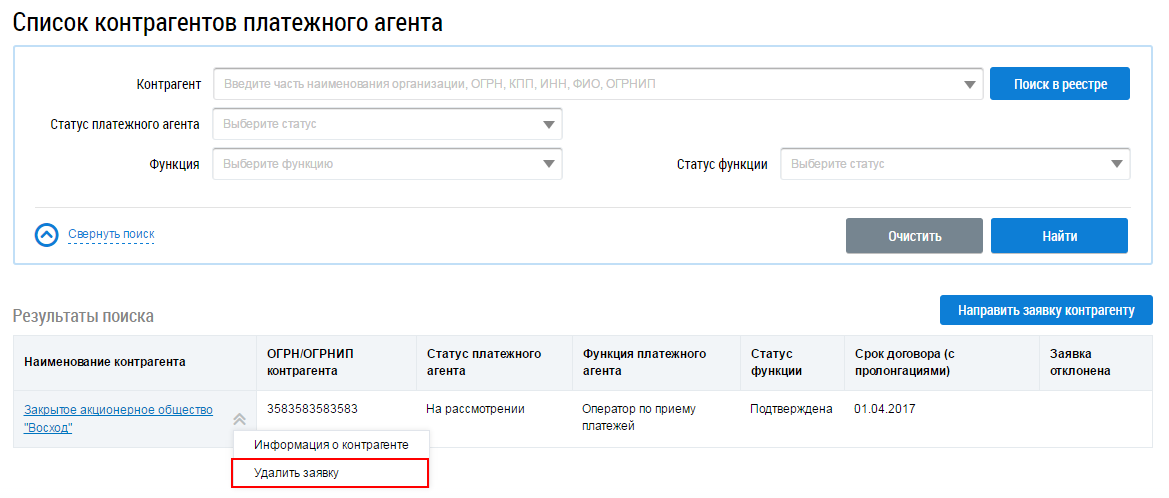Click the double-chevron icon in the Восход row
The image size is (1169, 498).
coord(239,420)
